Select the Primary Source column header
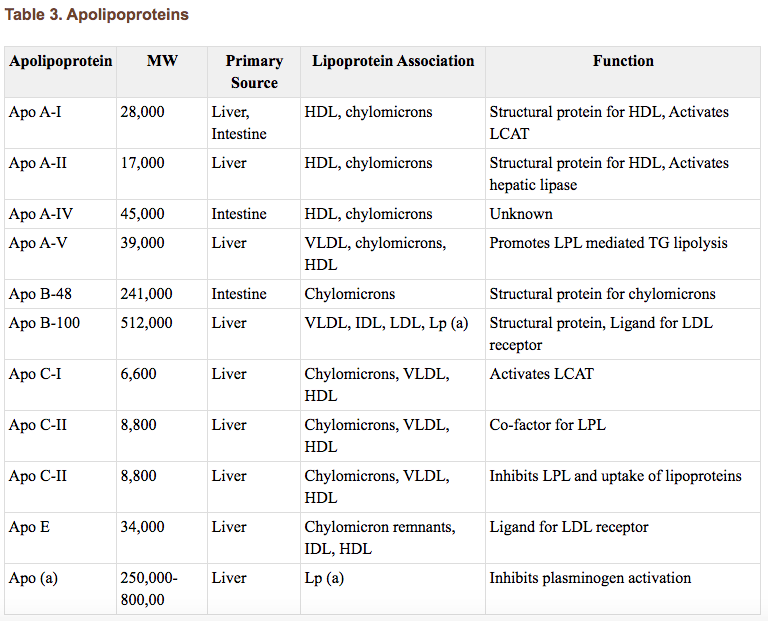This screenshot has width=768, height=621. 254,72
